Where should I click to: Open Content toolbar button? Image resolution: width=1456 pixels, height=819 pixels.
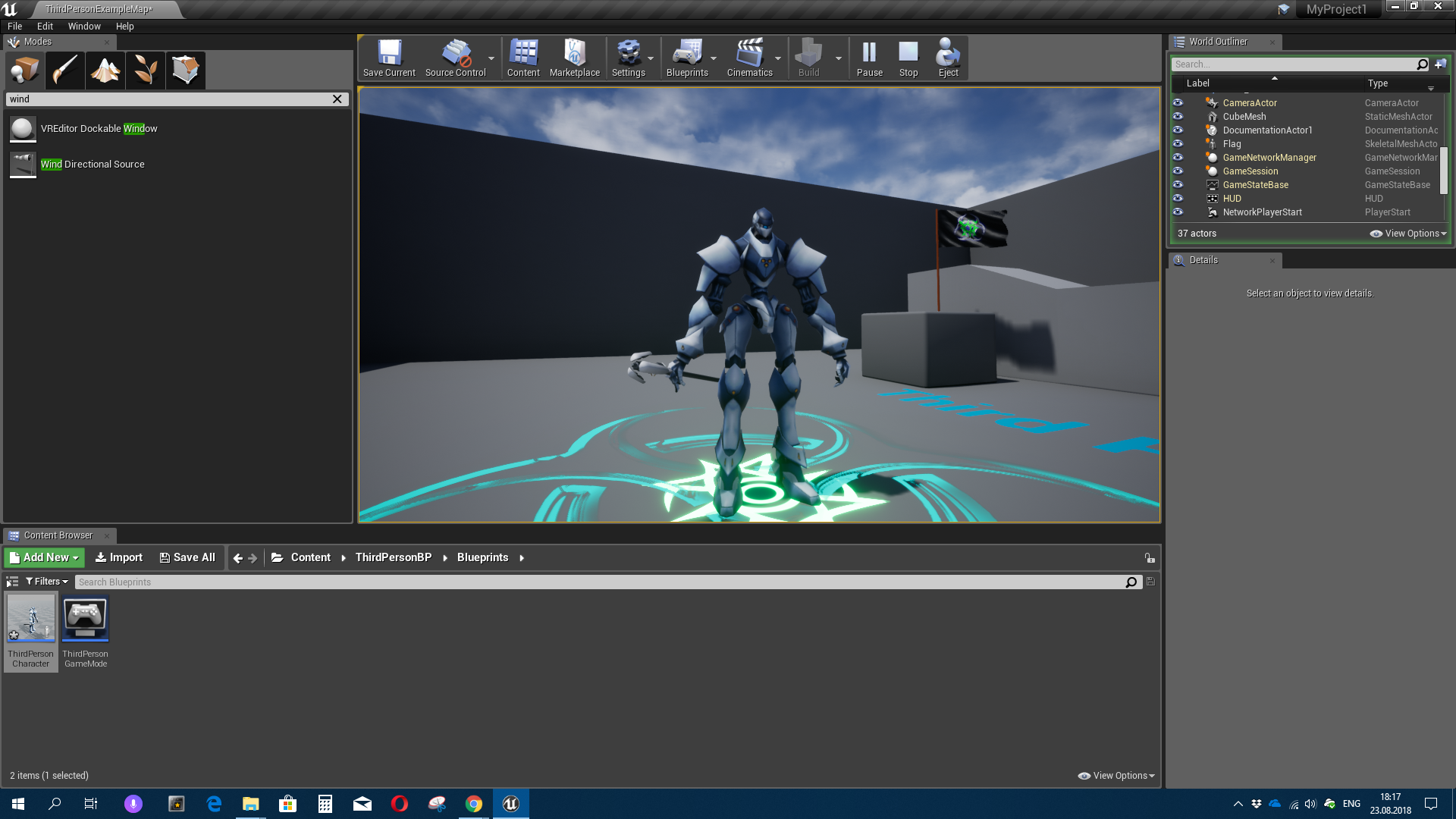[523, 58]
